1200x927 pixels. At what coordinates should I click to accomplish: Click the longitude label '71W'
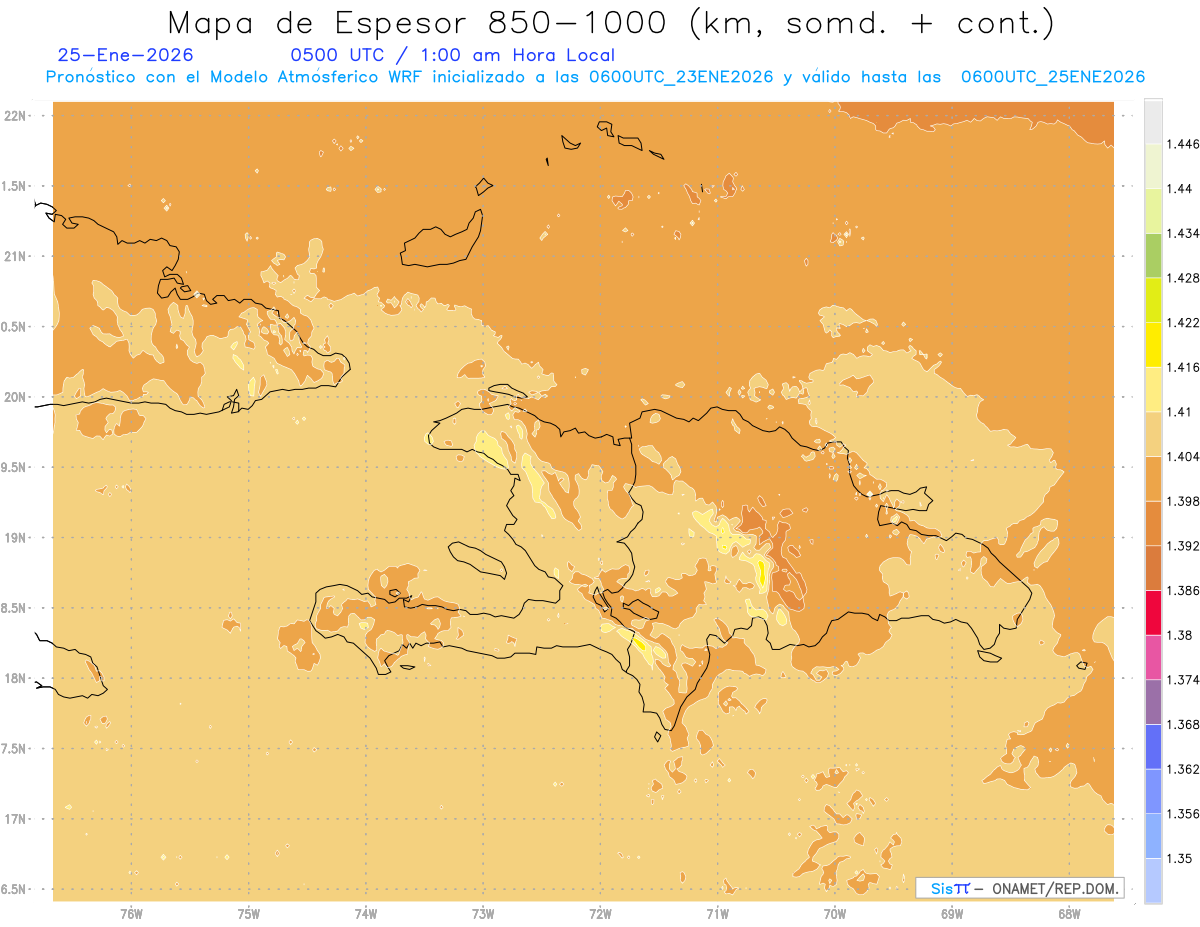pos(717,913)
